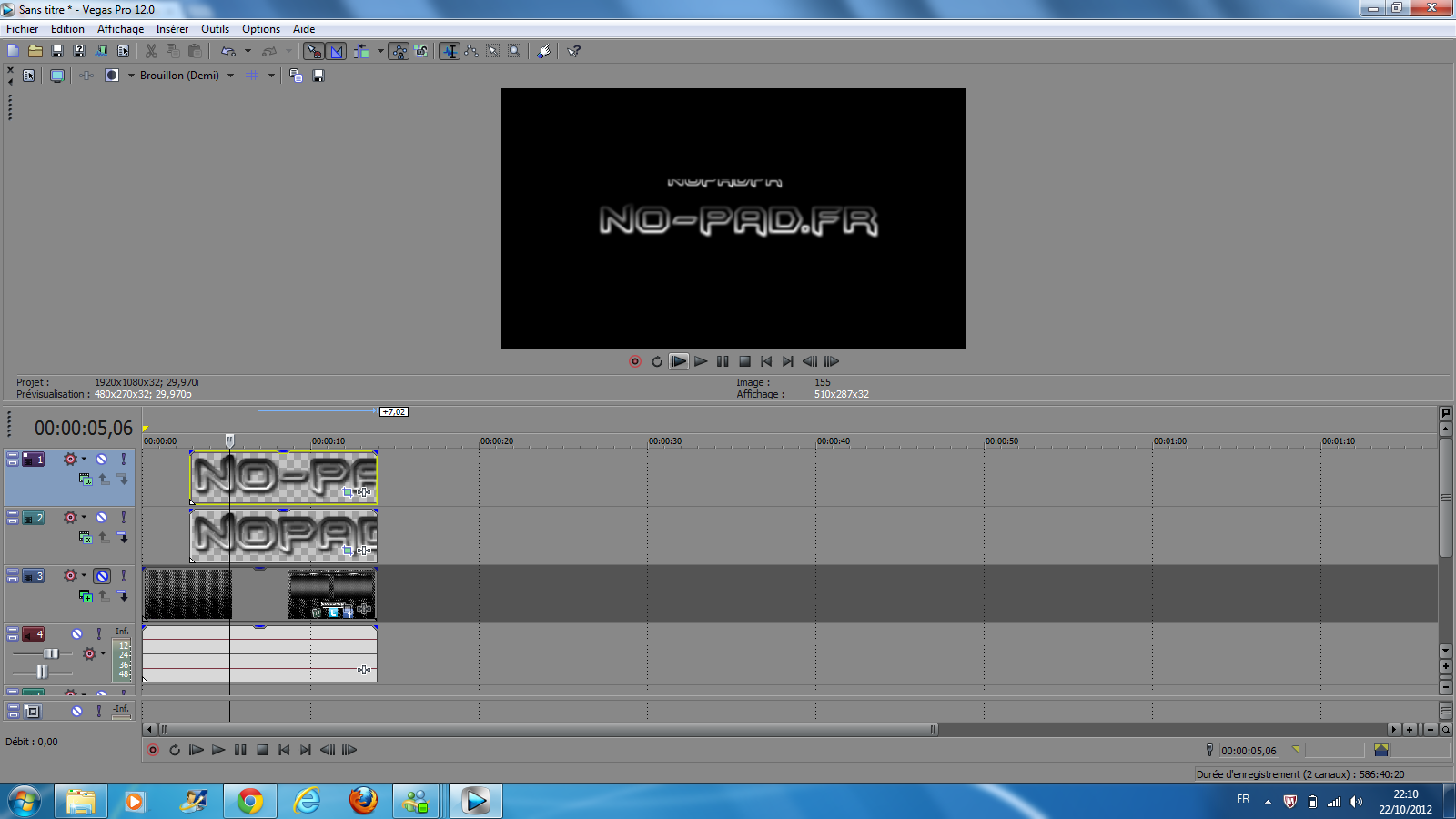Viewport: 1456px width, 819px height.
Task: Toggle solo on video track 1
Action: tap(123, 460)
